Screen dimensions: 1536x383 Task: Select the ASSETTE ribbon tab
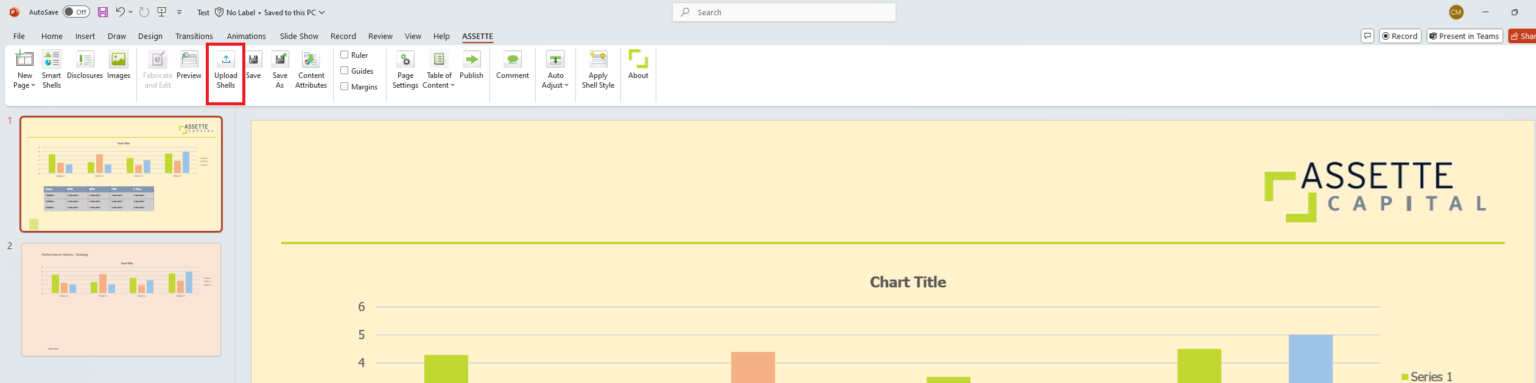click(x=477, y=36)
